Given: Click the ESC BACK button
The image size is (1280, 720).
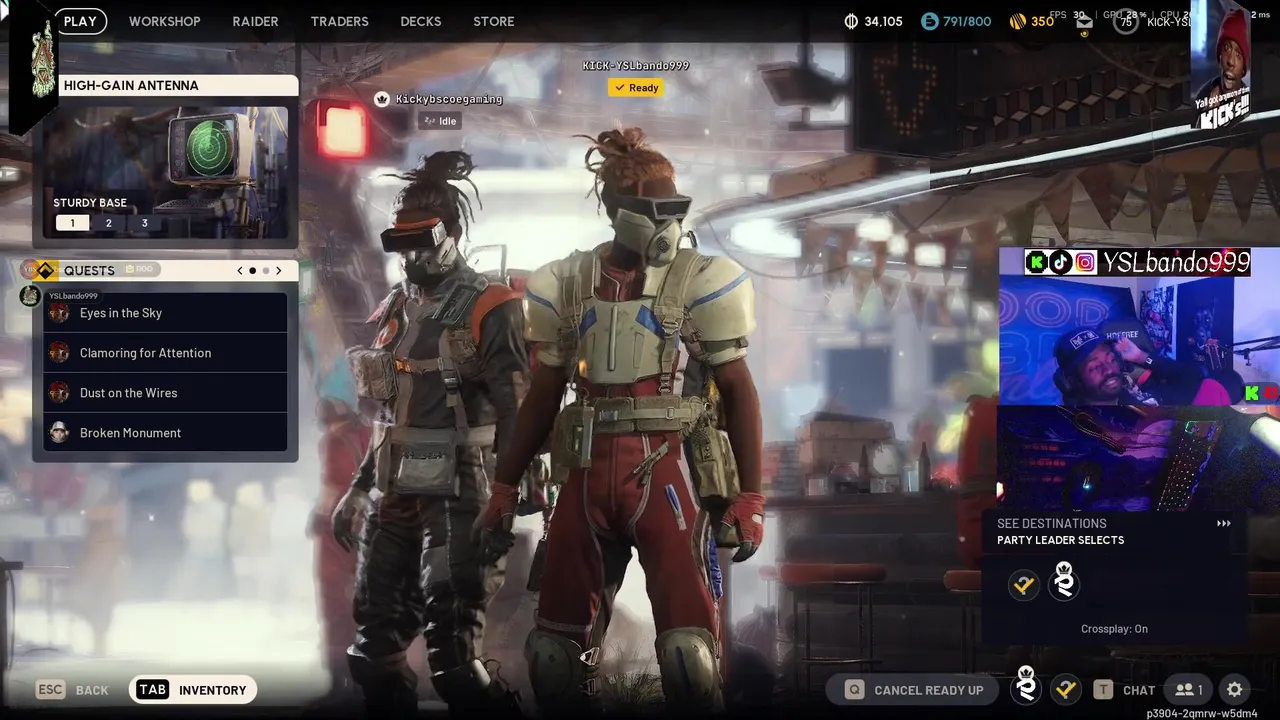Looking at the screenshot, I should (72, 690).
